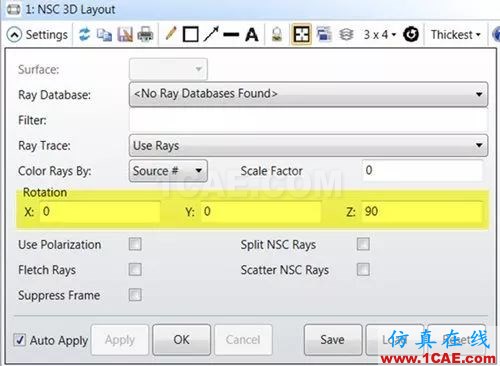Select the pencil draw line tool
Screen dimensions: 500x366
tap(171, 34)
